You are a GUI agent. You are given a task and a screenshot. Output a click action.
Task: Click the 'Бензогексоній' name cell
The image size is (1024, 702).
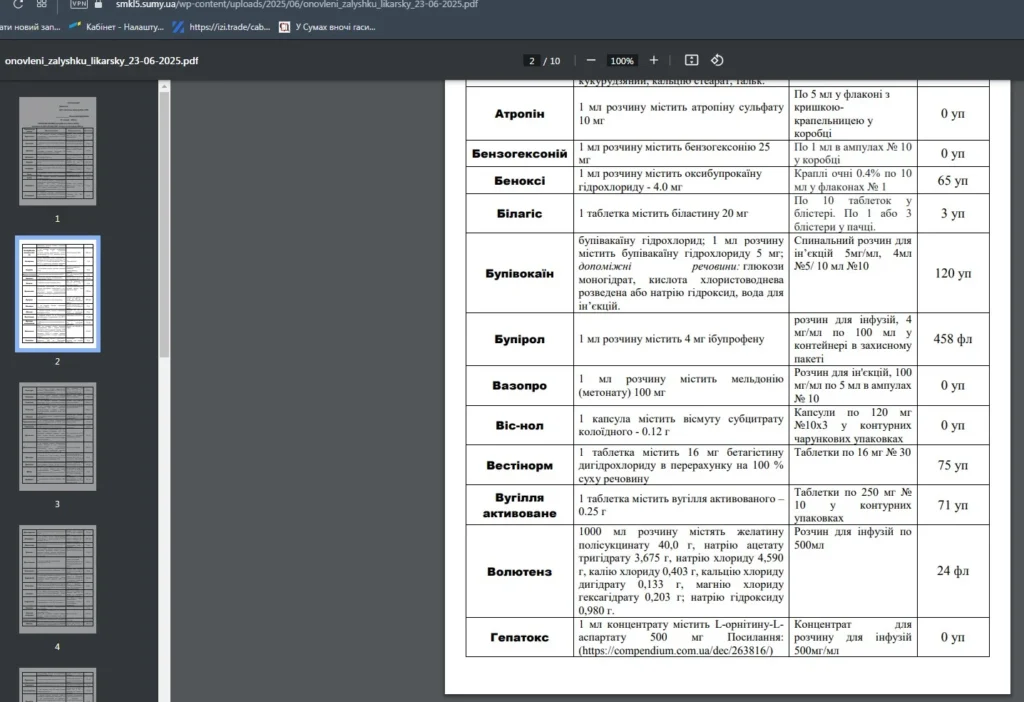(519, 153)
